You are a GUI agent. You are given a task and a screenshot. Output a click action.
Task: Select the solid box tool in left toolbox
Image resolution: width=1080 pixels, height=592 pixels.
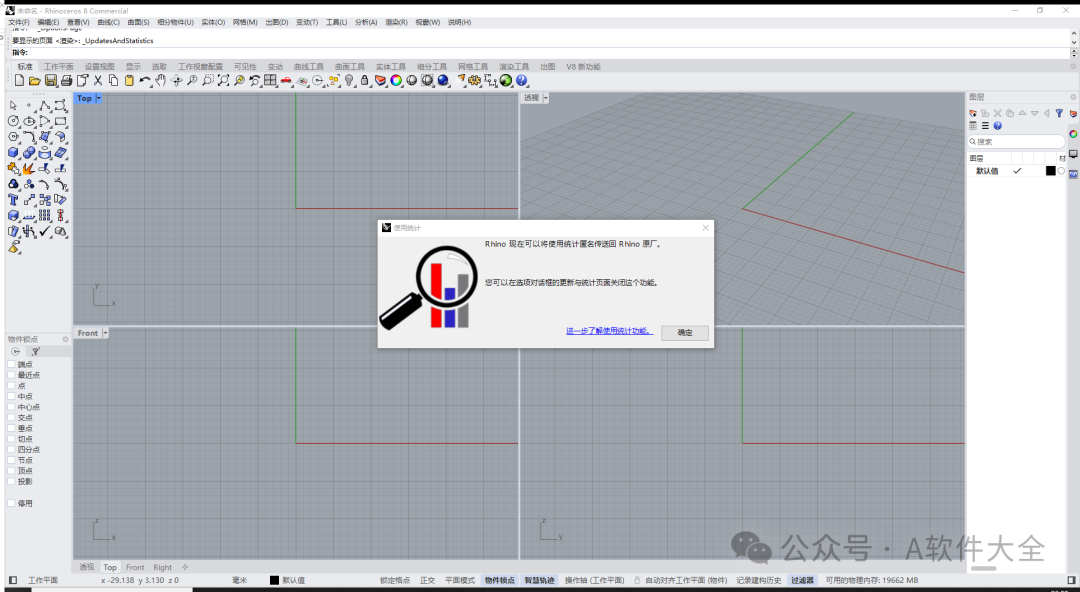[x=13, y=152]
